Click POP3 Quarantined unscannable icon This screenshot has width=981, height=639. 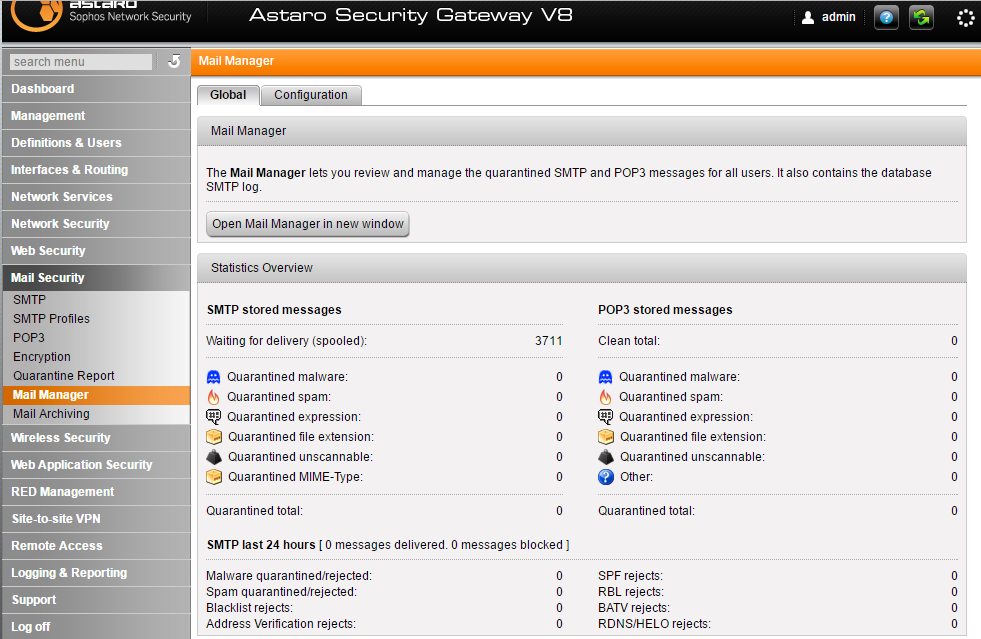point(606,457)
